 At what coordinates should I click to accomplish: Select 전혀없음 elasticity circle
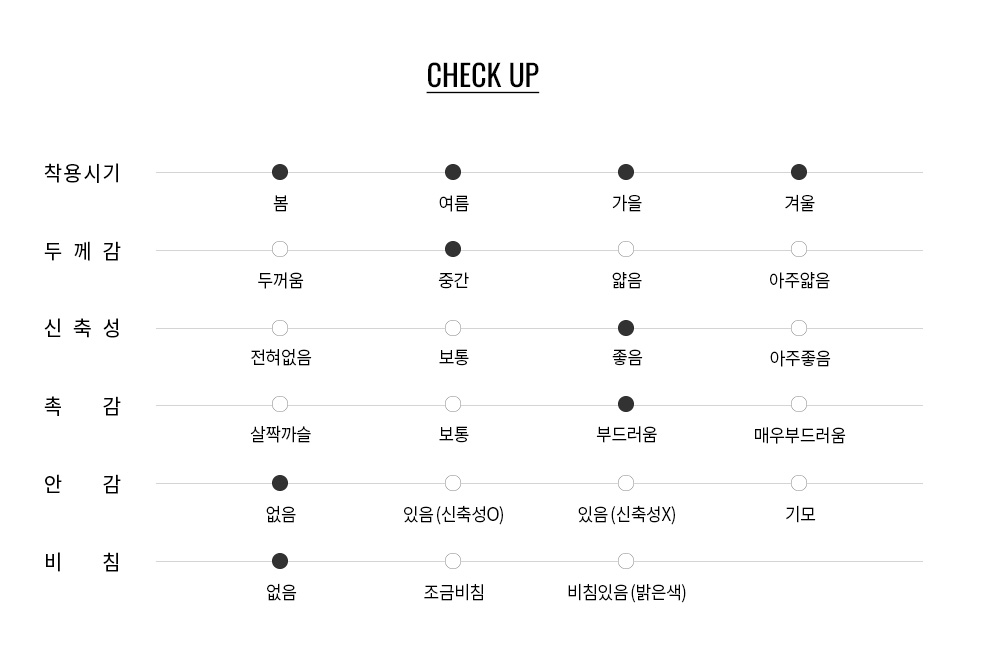pyautogui.click(x=280, y=328)
